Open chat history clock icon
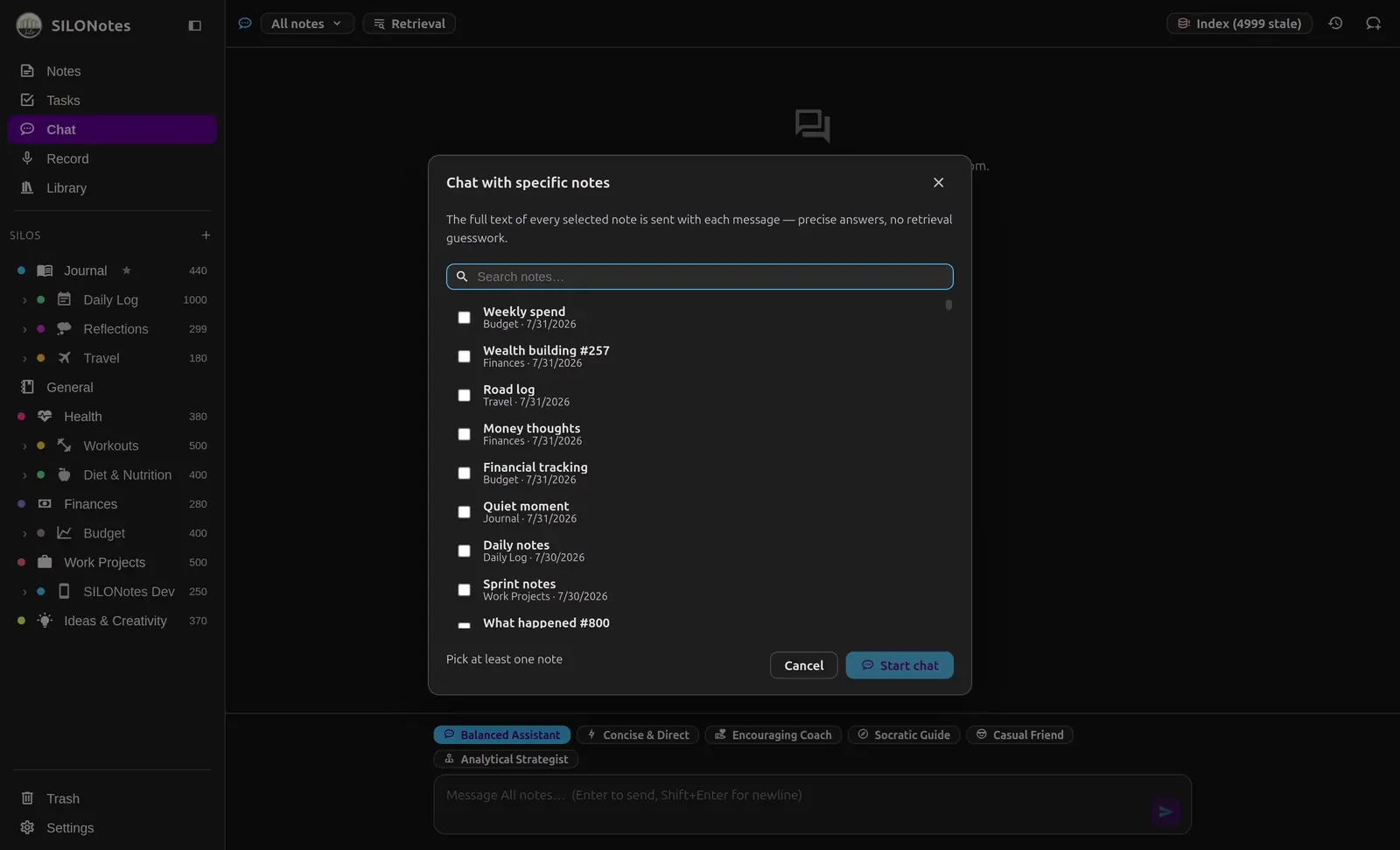 (x=1335, y=24)
